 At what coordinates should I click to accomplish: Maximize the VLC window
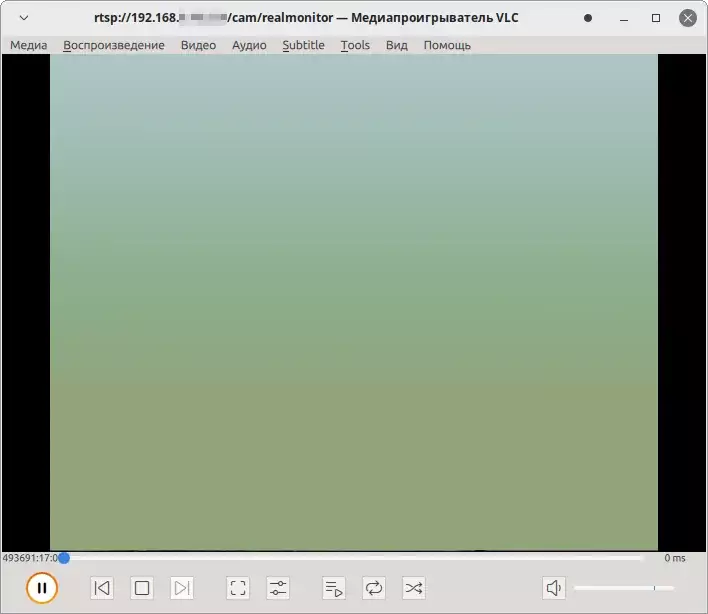click(656, 18)
